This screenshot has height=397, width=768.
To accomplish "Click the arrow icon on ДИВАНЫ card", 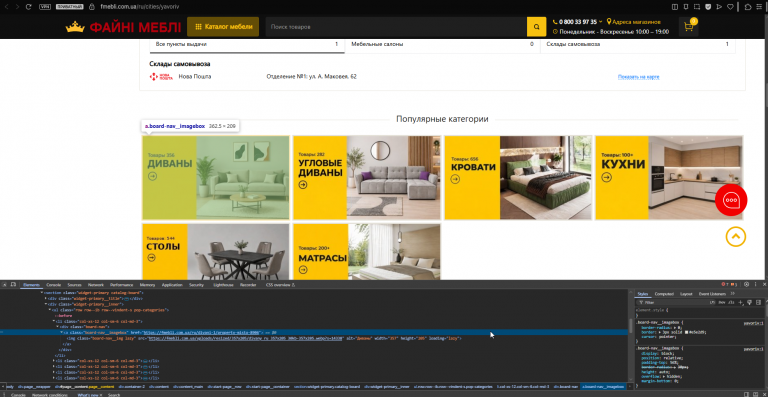I will pyautogui.click(x=152, y=176).
